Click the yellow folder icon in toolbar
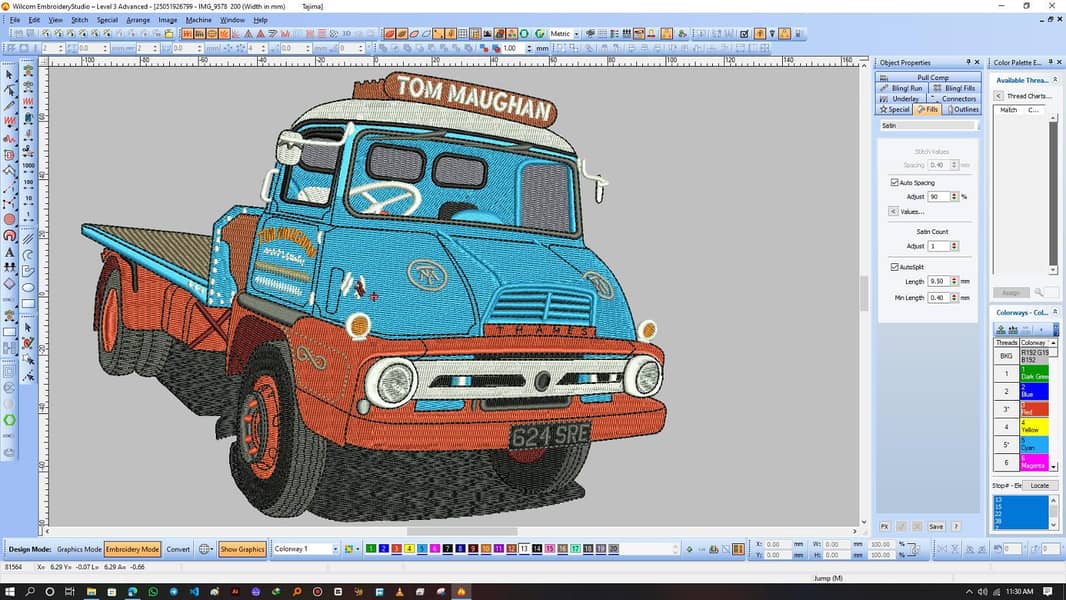The height and width of the screenshot is (600, 1066). click(169, 33)
